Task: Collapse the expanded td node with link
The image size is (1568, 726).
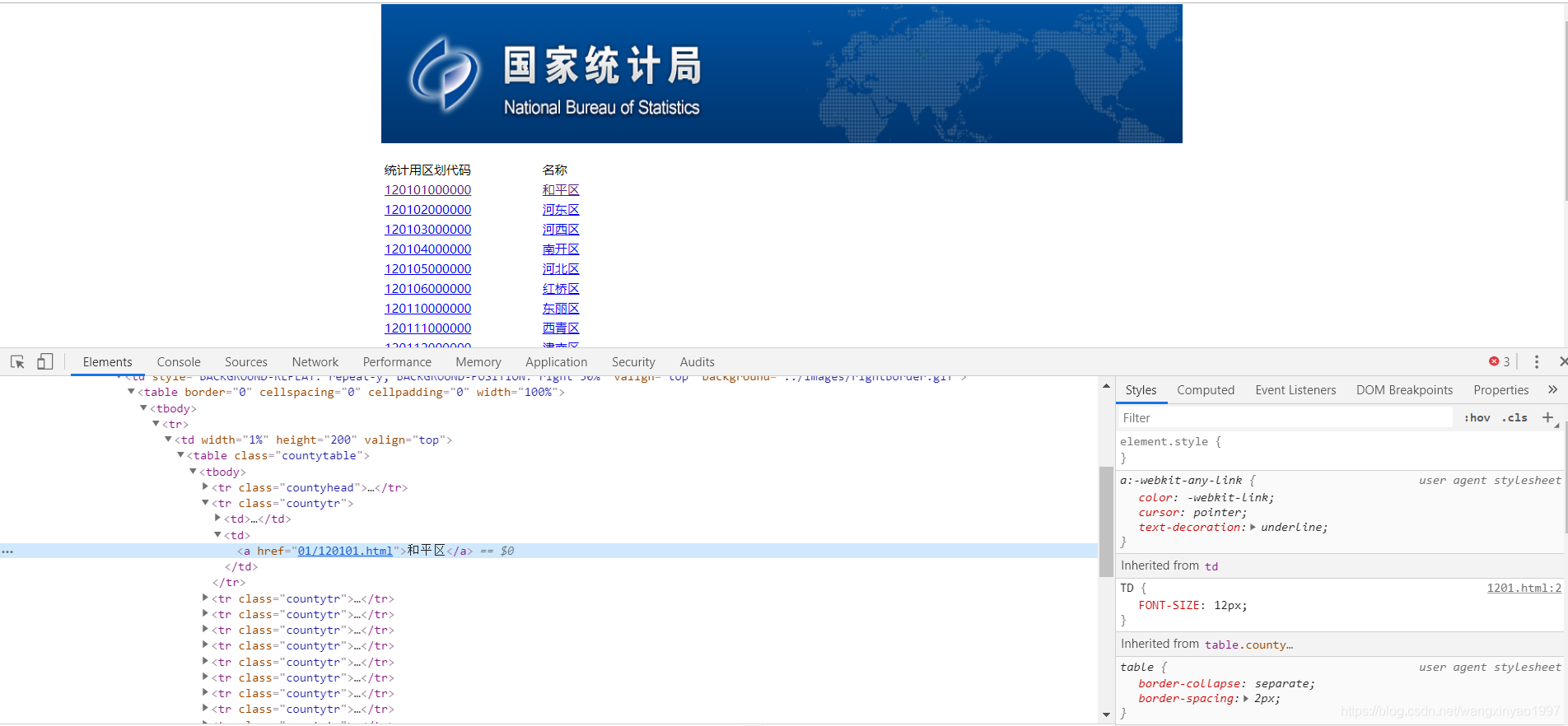Action: 217,535
